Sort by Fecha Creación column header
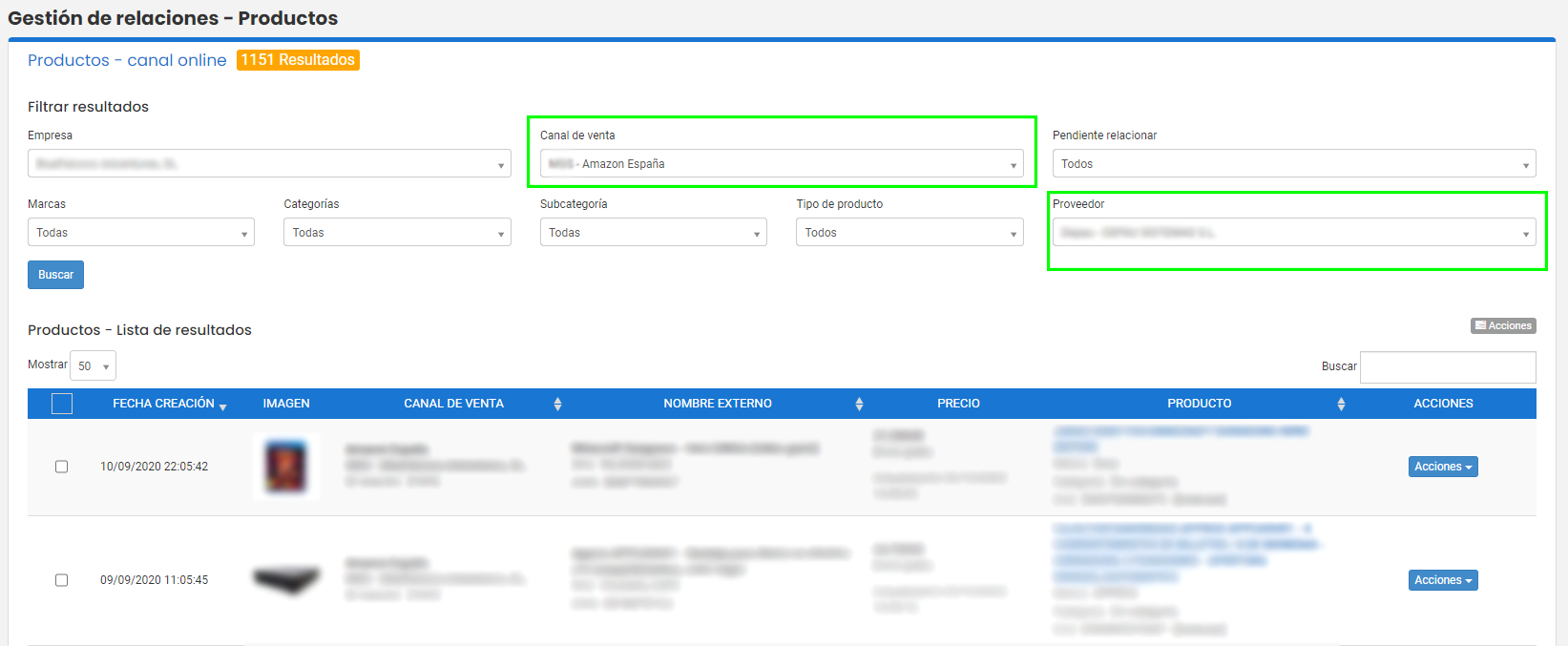 click(169, 404)
